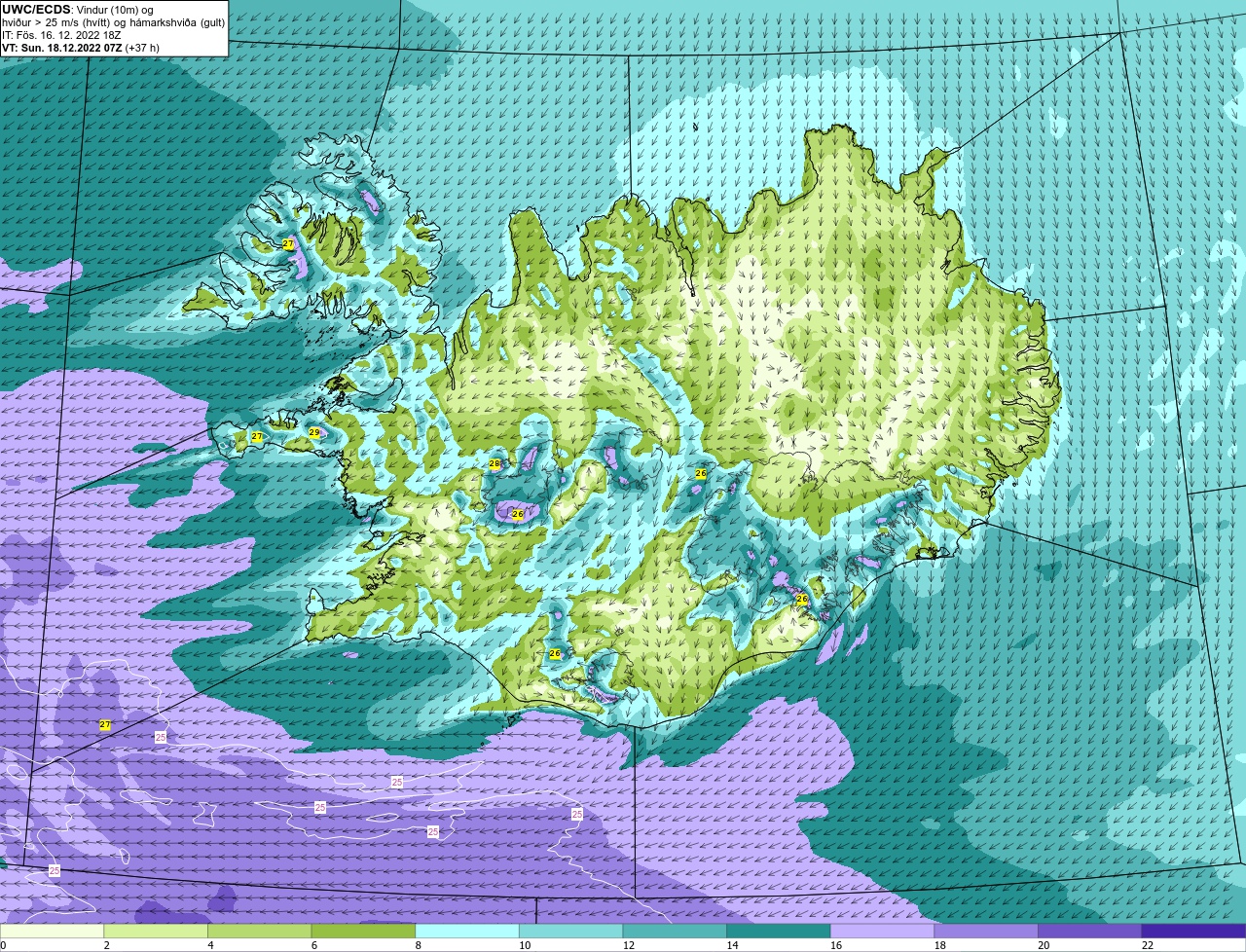
Task: Select the 8–10 m/s pale cyan legend swatch
Action: click(x=467, y=932)
